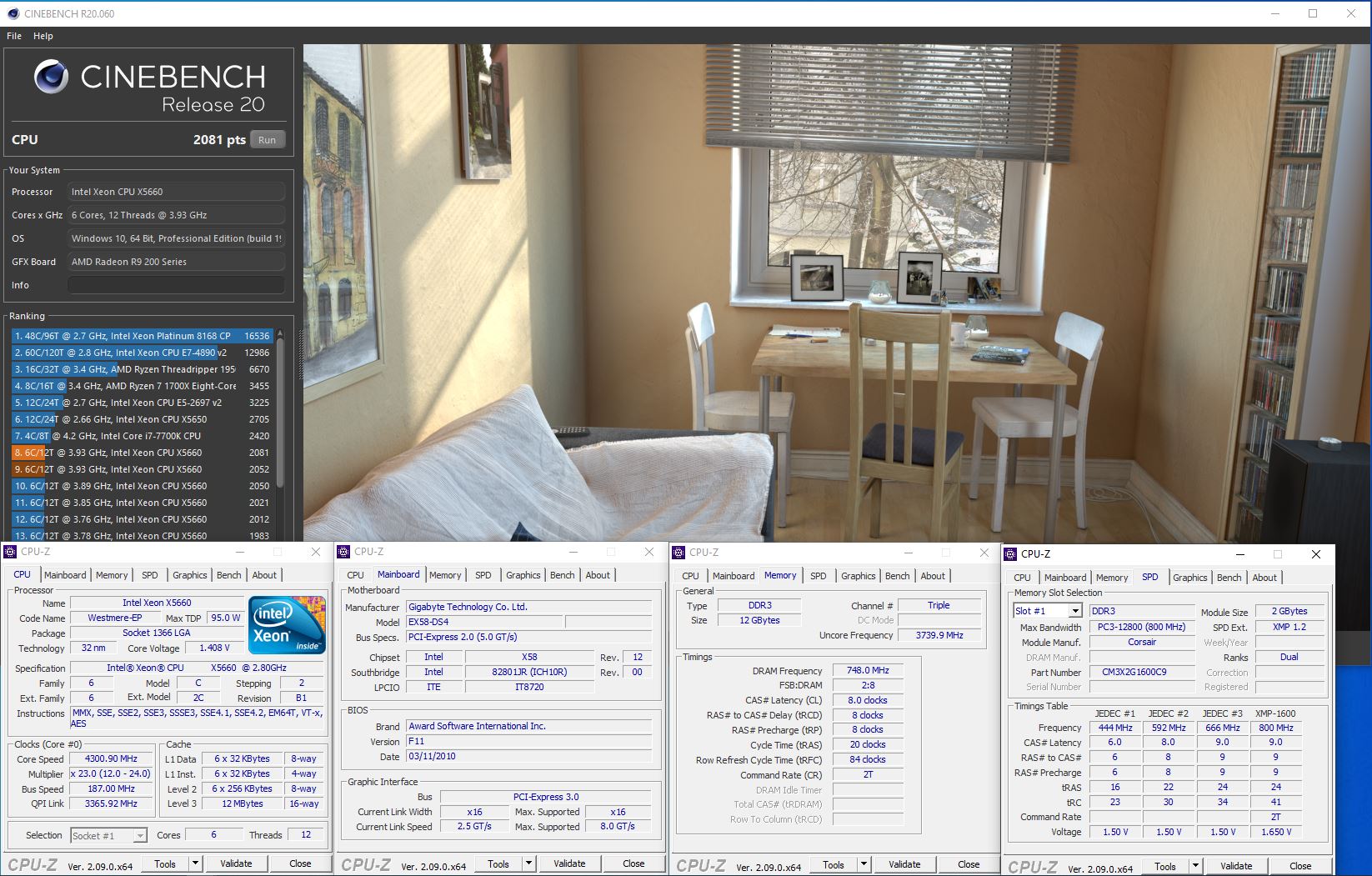
Task: Switch to Mainboard tab in the first CPU-Z window
Action: pos(65,575)
